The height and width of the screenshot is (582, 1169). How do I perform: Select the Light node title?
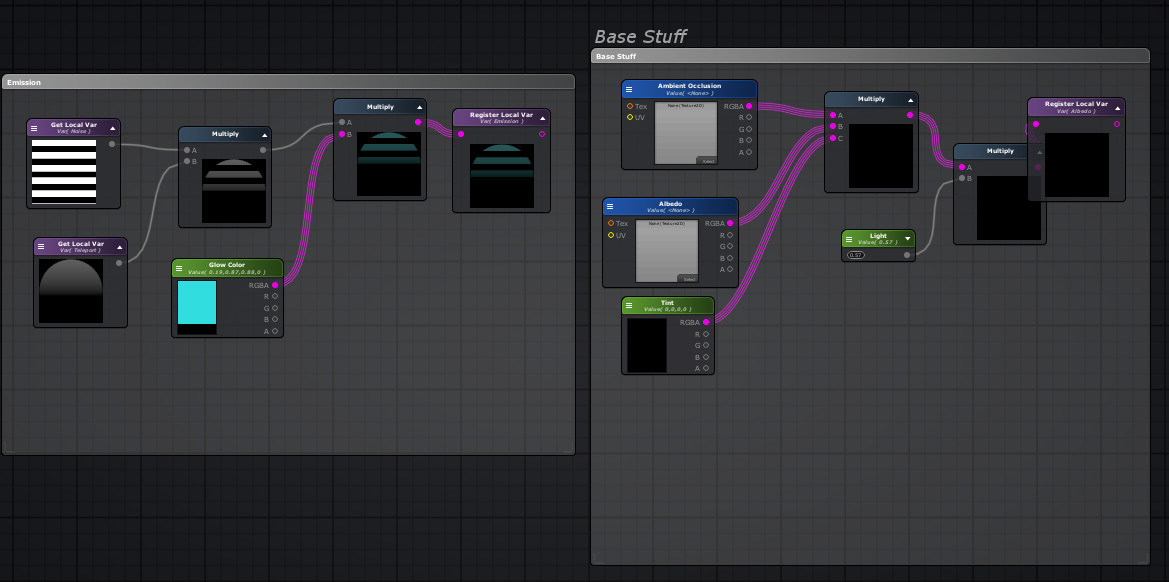878,235
